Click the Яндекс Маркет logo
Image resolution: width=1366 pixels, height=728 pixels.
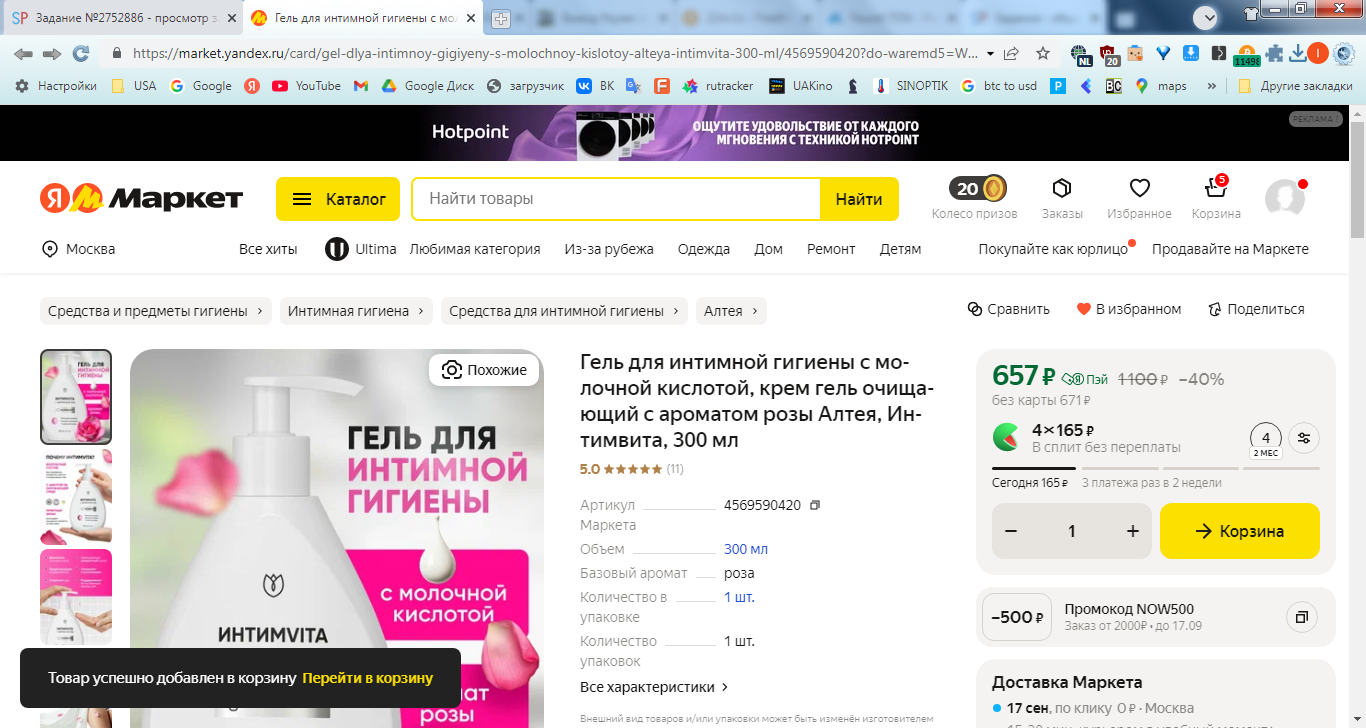[141, 198]
